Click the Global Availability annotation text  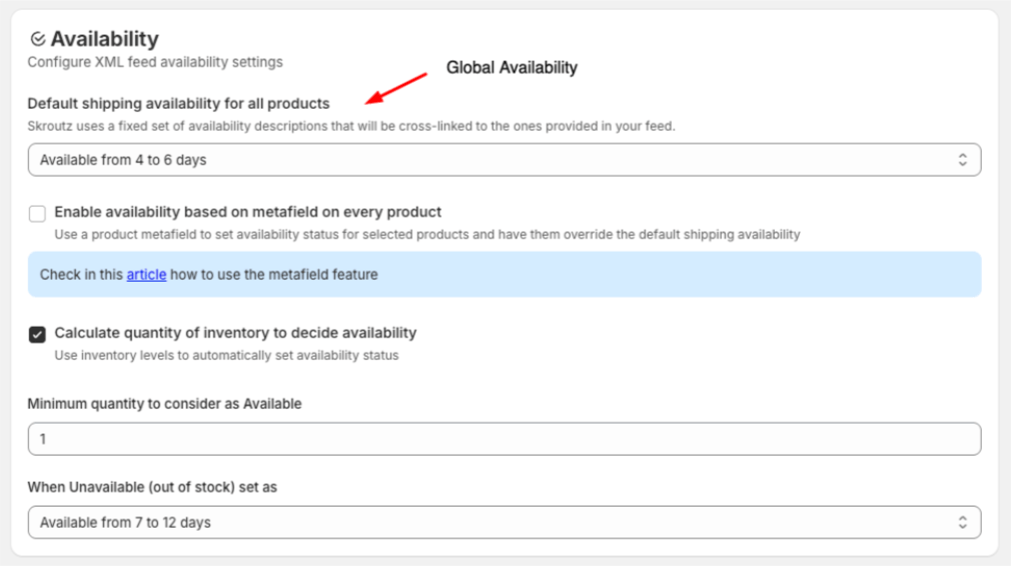click(512, 68)
